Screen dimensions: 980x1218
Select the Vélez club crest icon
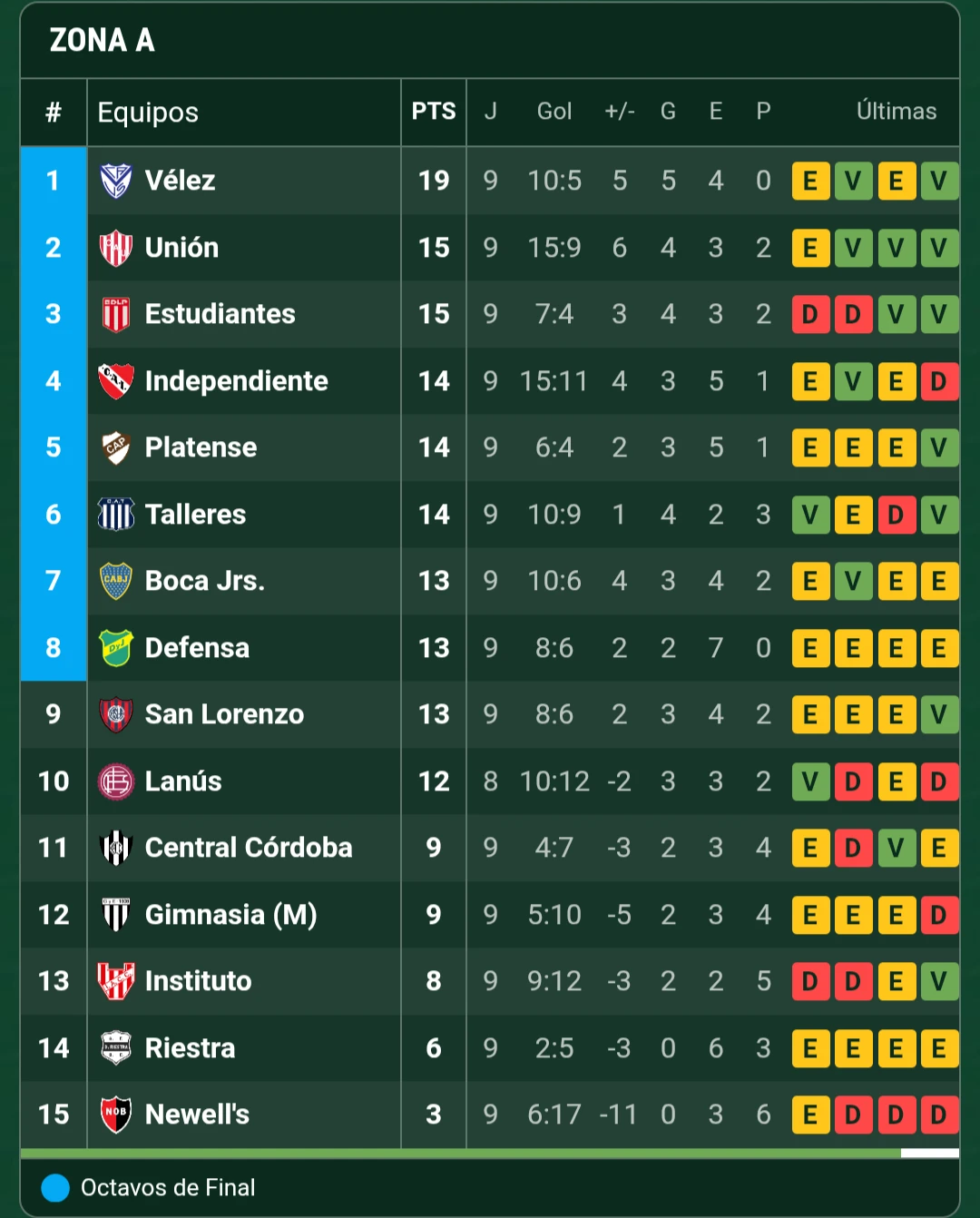114,181
